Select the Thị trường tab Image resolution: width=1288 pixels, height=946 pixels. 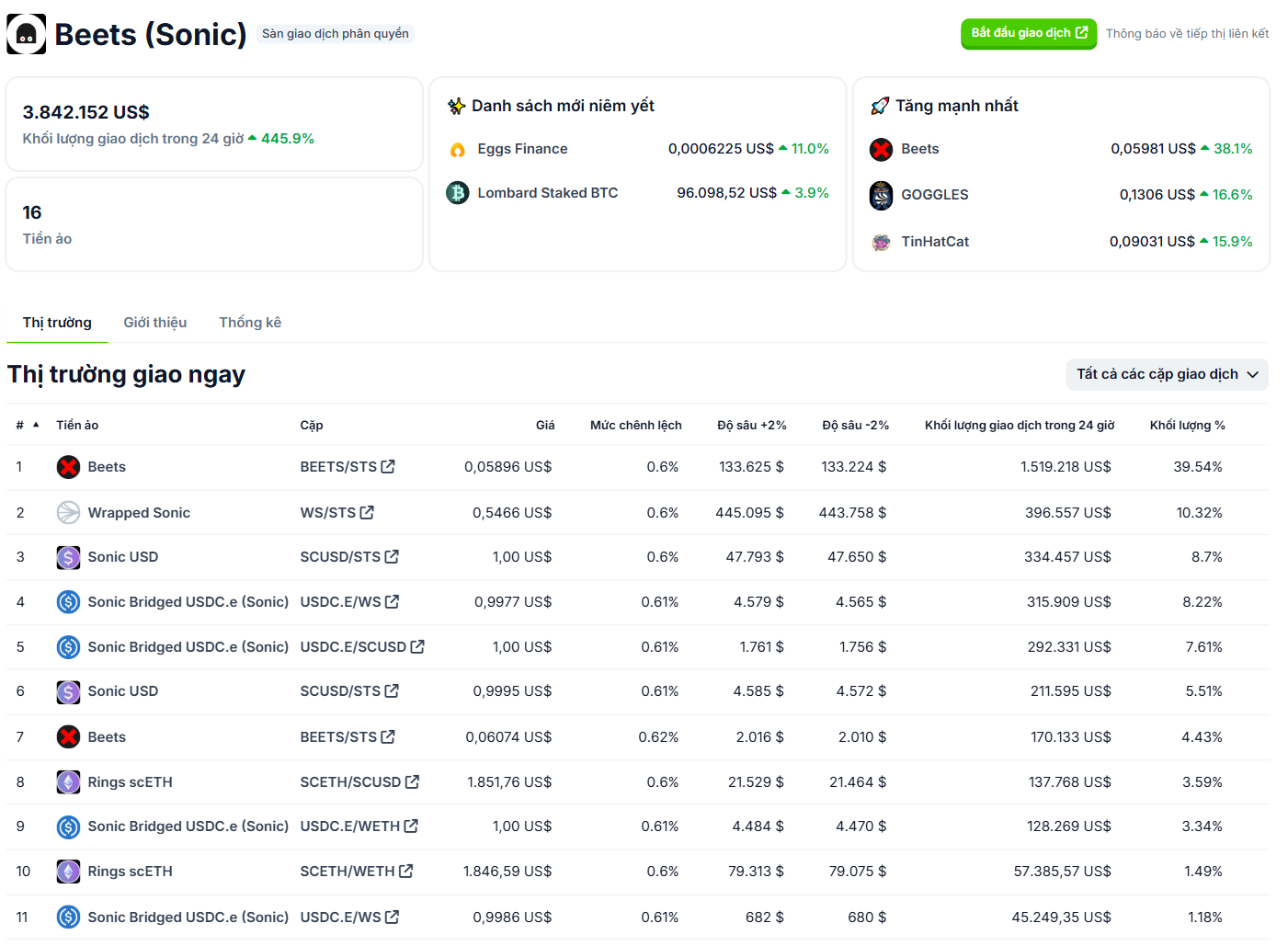point(57,323)
